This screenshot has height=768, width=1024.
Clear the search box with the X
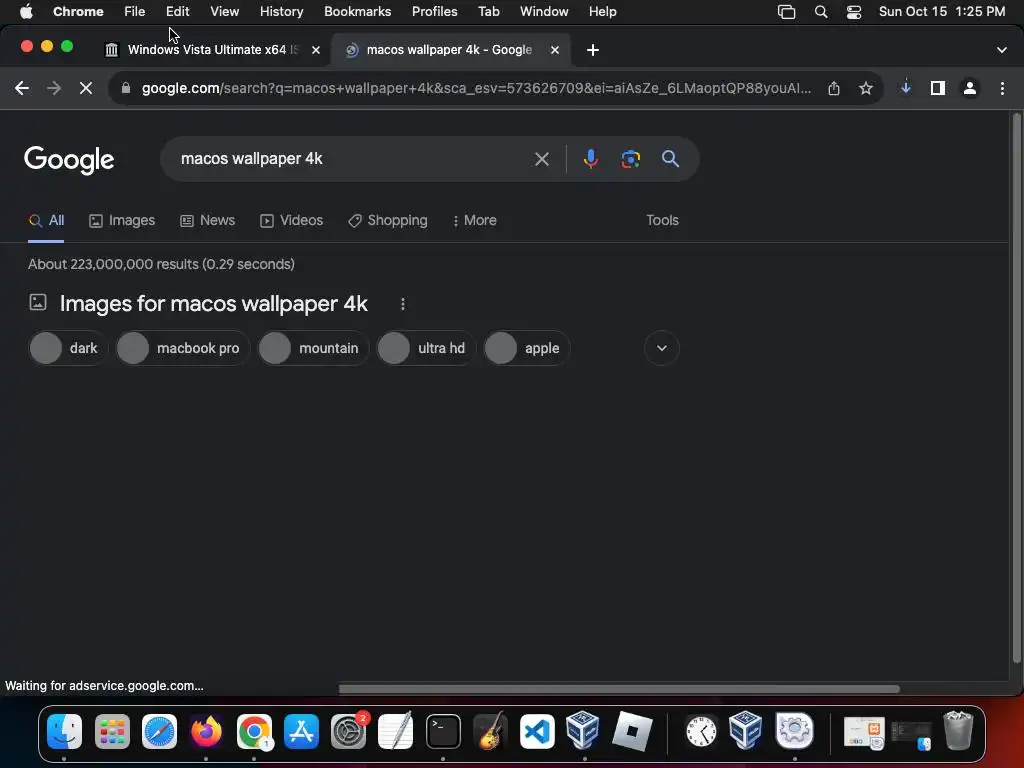click(541, 159)
